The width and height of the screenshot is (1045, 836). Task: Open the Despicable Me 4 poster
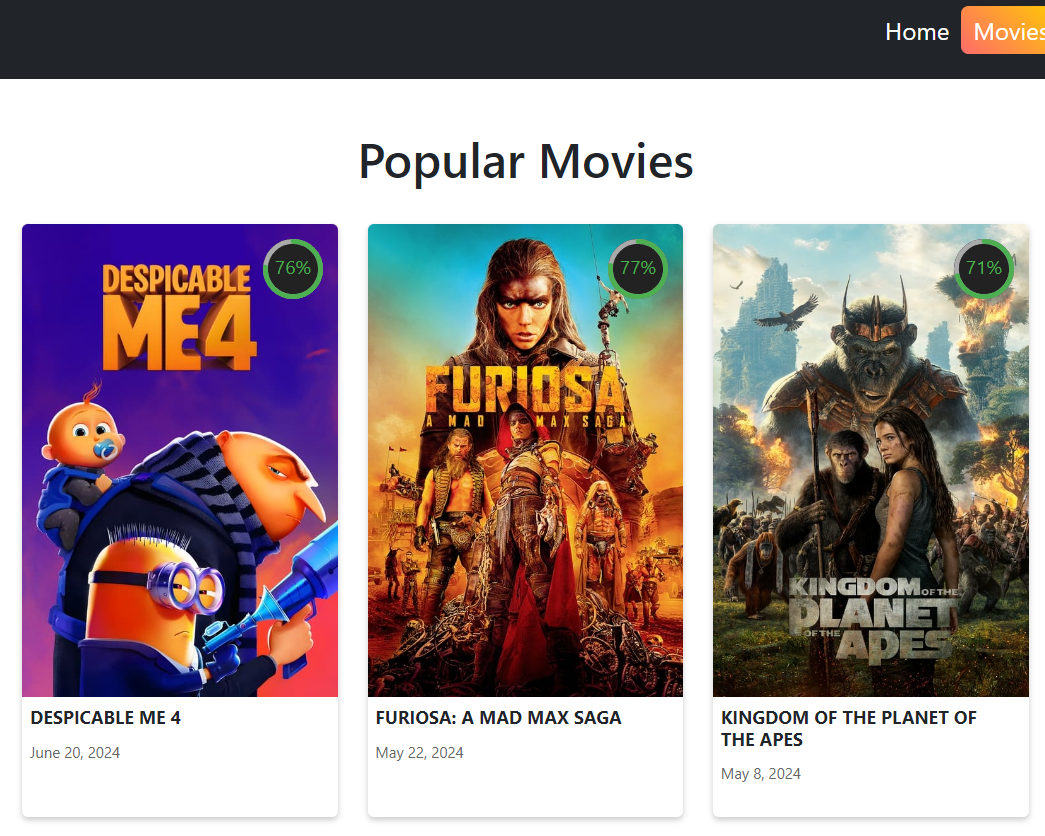pos(180,461)
